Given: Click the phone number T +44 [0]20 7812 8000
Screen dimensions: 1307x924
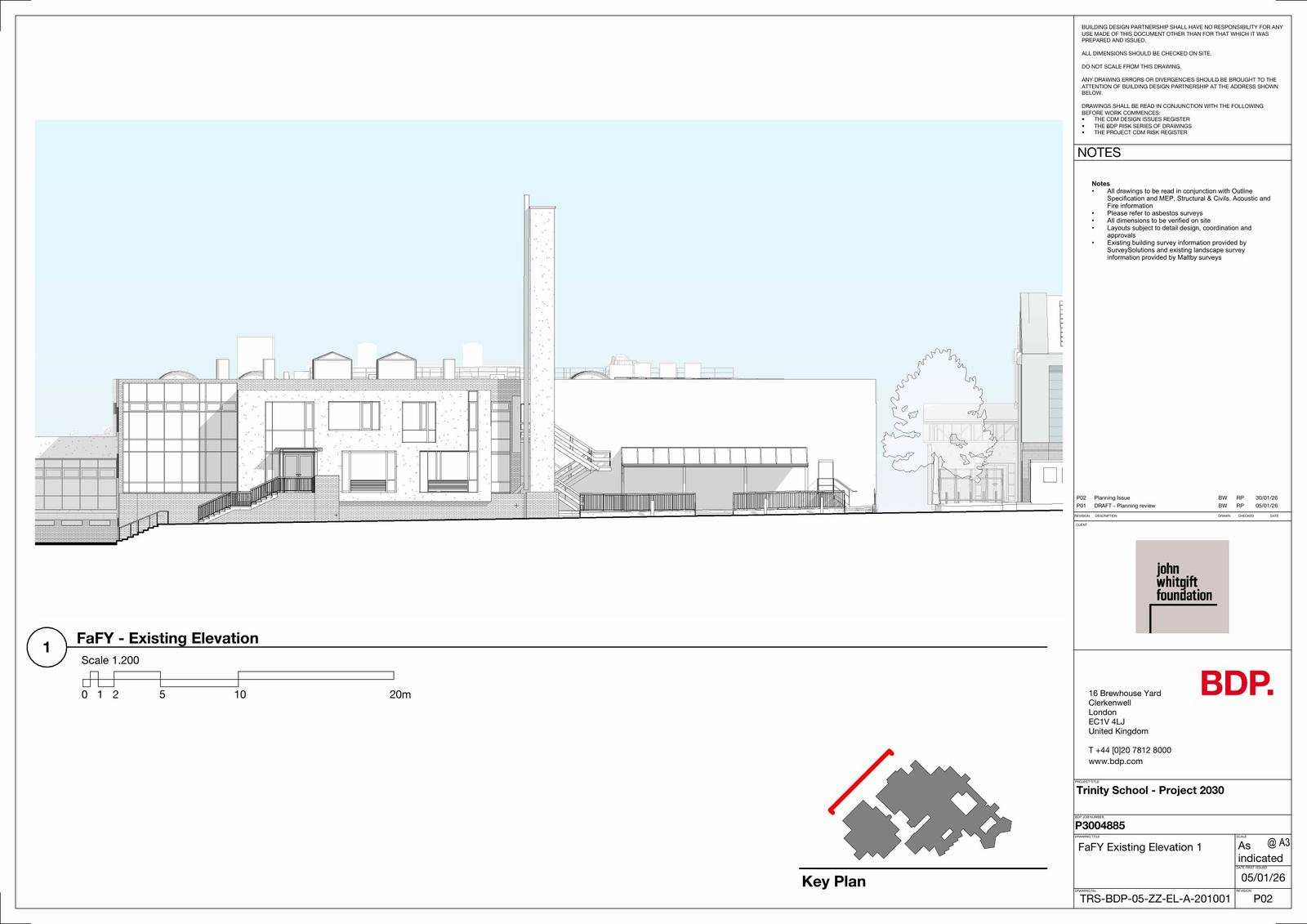Looking at the screenshot, I should point(1129,750).
